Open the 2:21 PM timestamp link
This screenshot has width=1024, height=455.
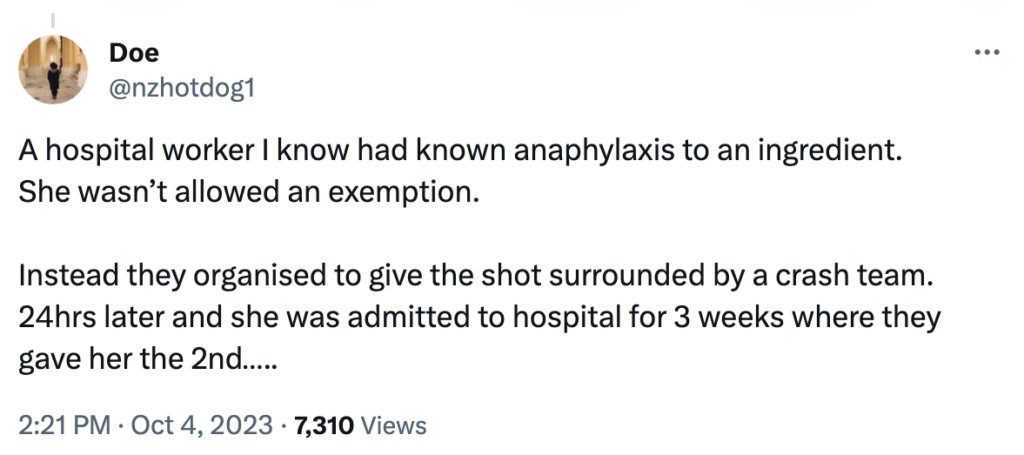(64, 426)
